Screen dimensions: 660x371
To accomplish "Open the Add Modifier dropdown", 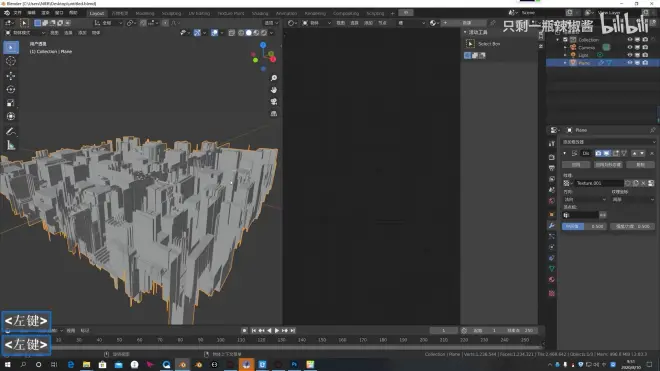I will click(x=609, y=142).
